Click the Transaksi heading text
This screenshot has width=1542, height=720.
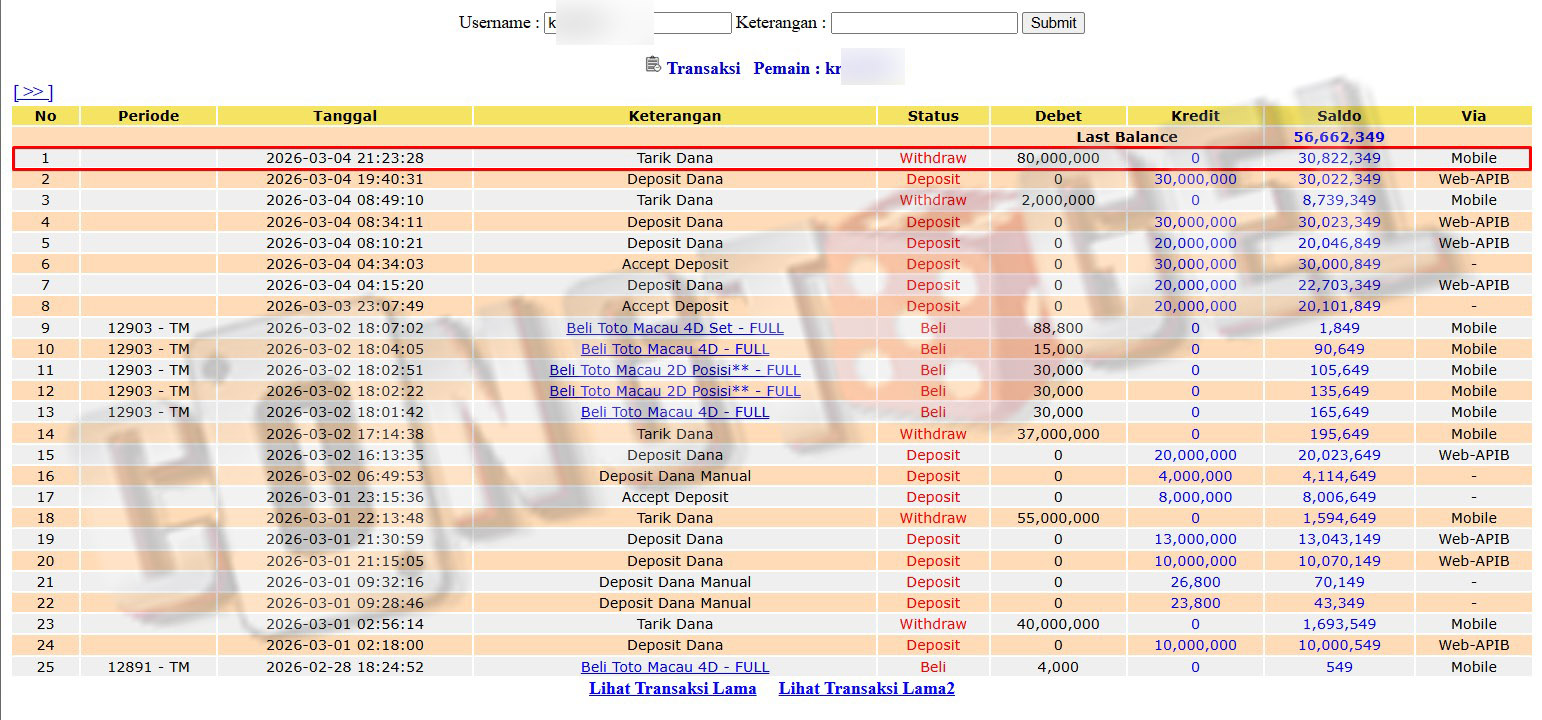[703, 69]
